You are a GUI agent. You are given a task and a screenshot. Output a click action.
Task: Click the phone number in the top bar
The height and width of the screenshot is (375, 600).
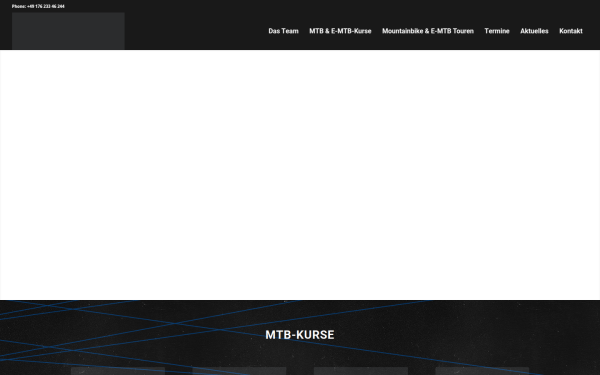point(38,7)
